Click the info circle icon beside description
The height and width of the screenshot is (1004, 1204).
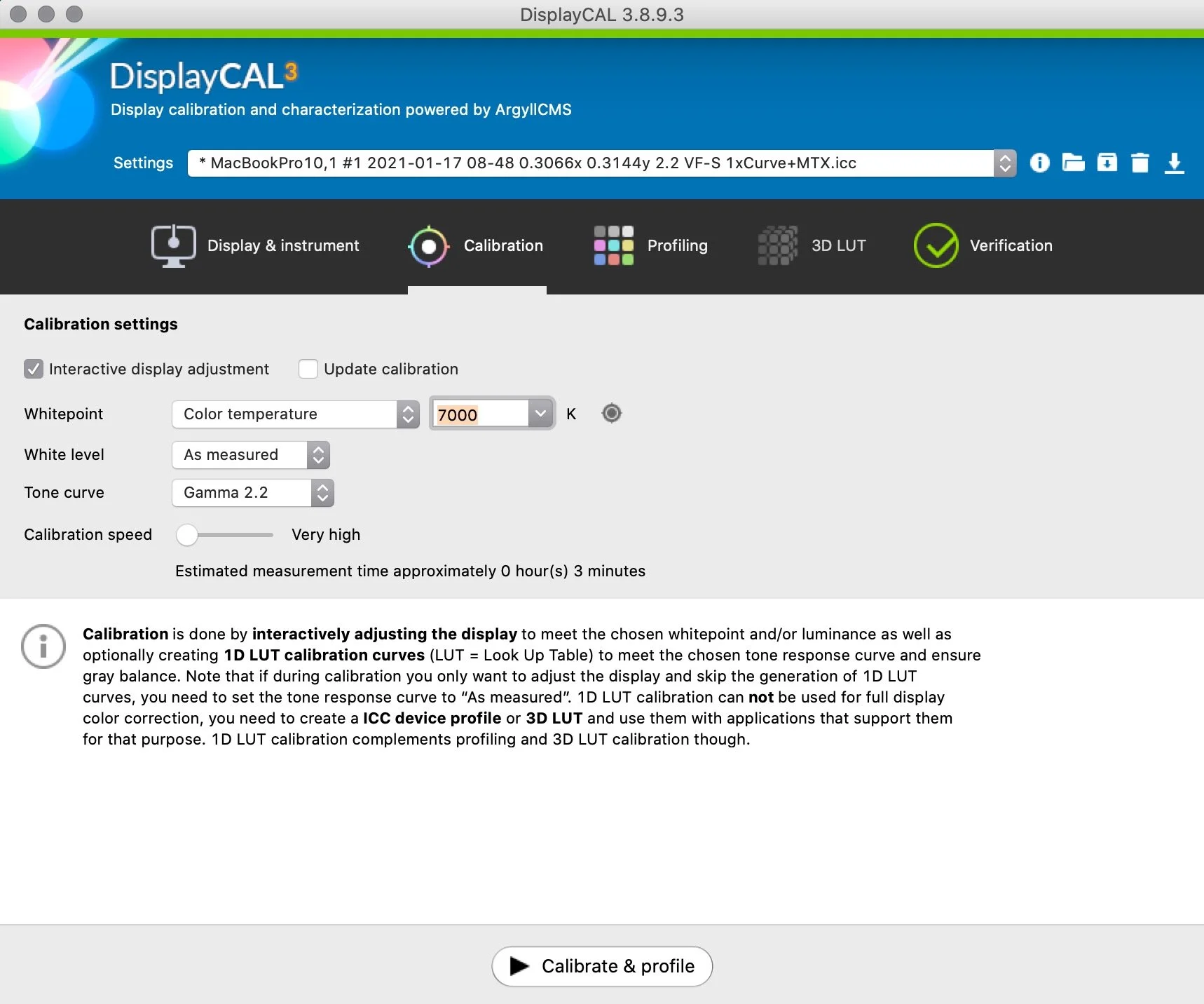[43, 646]
